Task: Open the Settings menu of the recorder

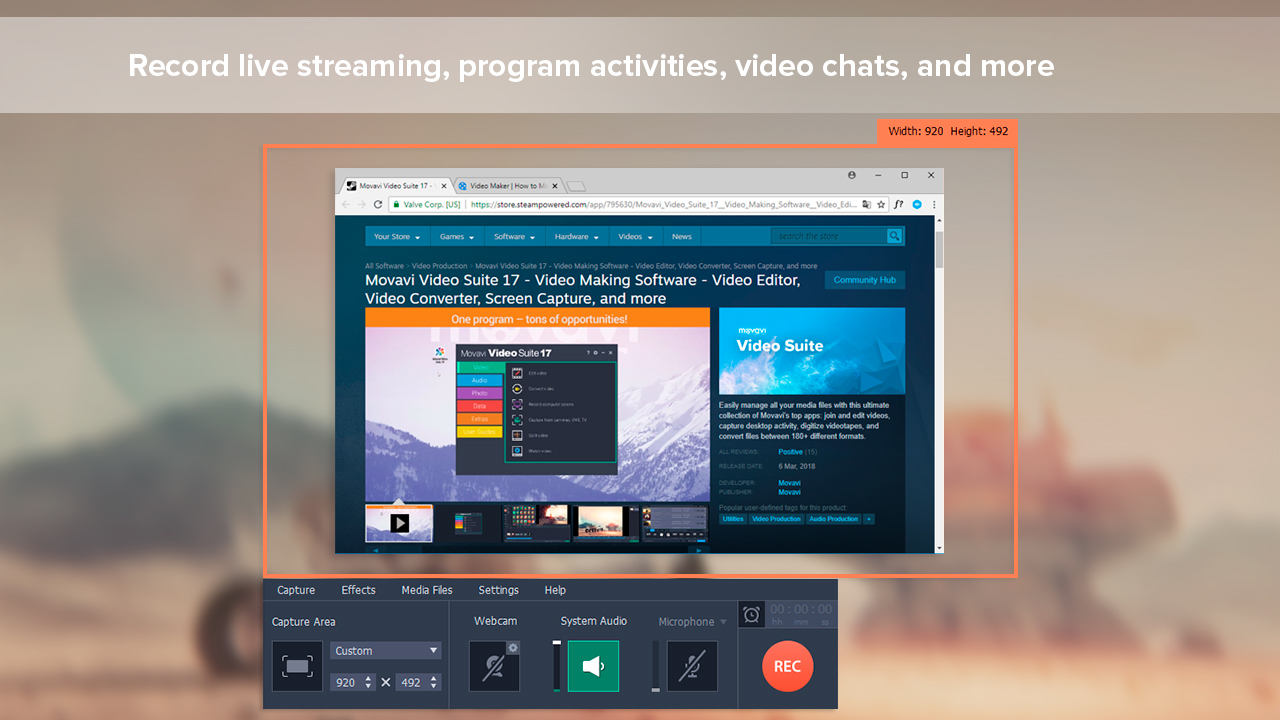Action: (498, 590)
